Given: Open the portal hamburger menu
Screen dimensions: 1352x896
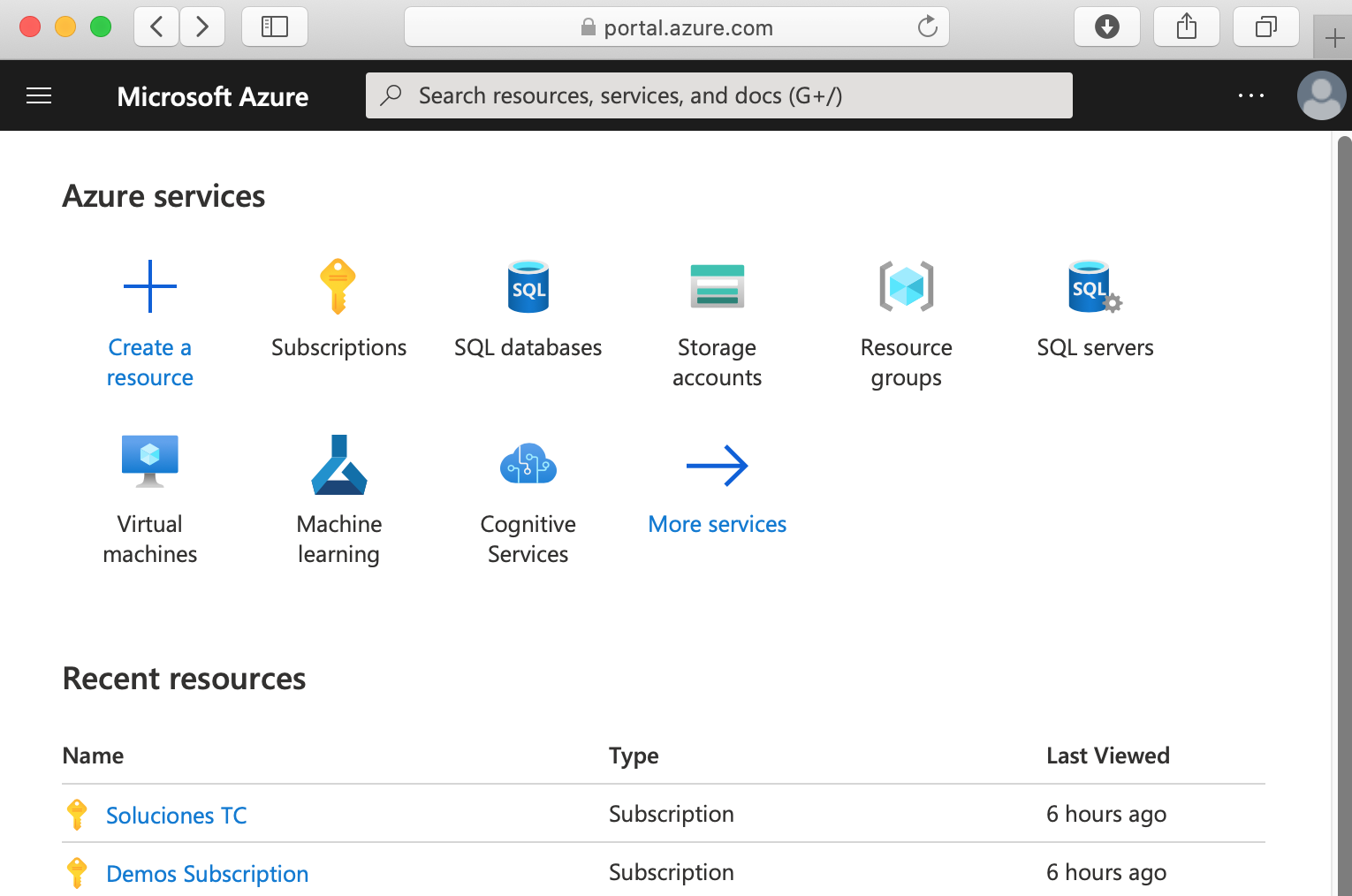Looking at the screenshot, I should pos(39,95).
